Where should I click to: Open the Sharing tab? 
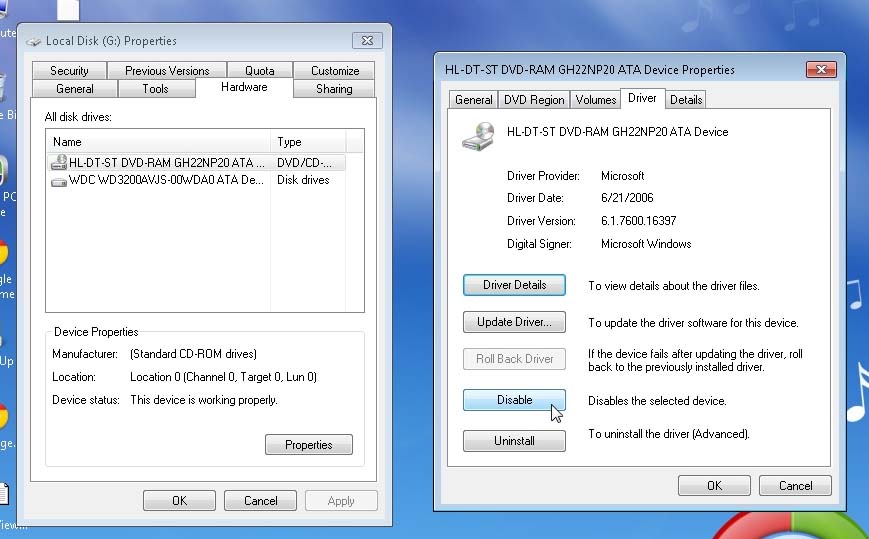(x=334, y=89)
